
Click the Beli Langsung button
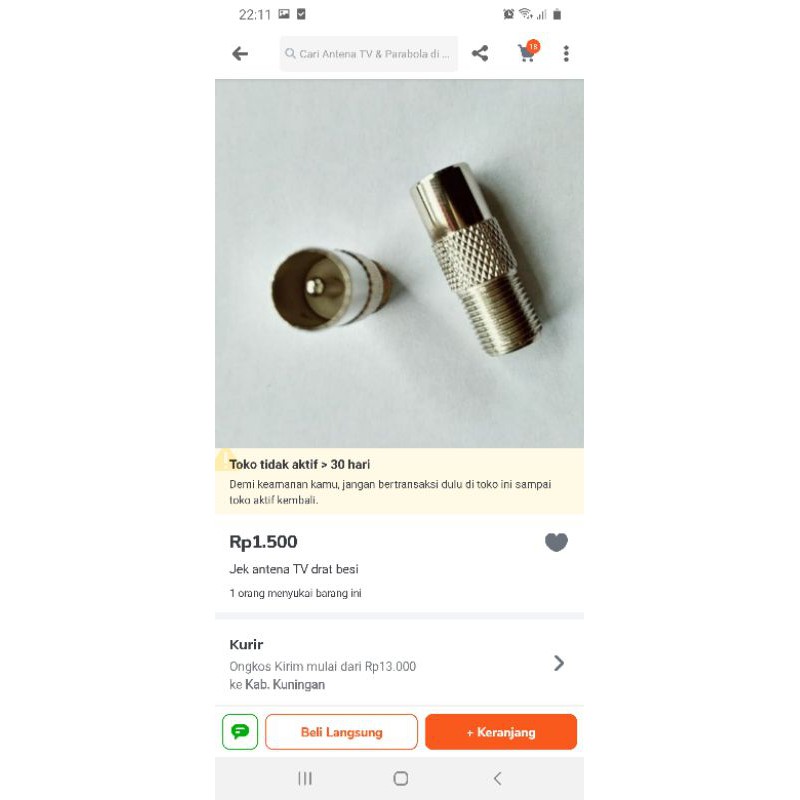(x=341, y=732)
